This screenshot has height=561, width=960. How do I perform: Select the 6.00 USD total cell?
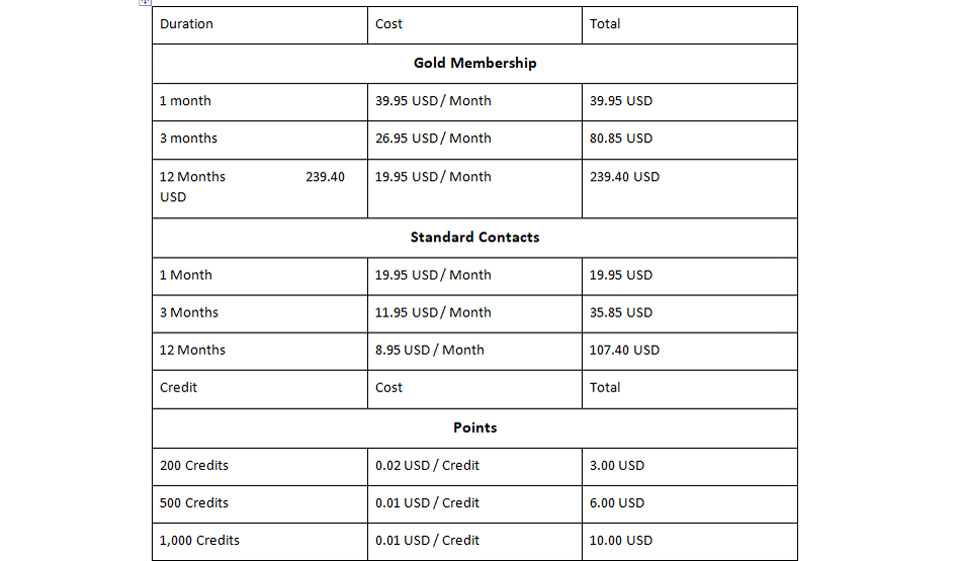tap(616, 503)
